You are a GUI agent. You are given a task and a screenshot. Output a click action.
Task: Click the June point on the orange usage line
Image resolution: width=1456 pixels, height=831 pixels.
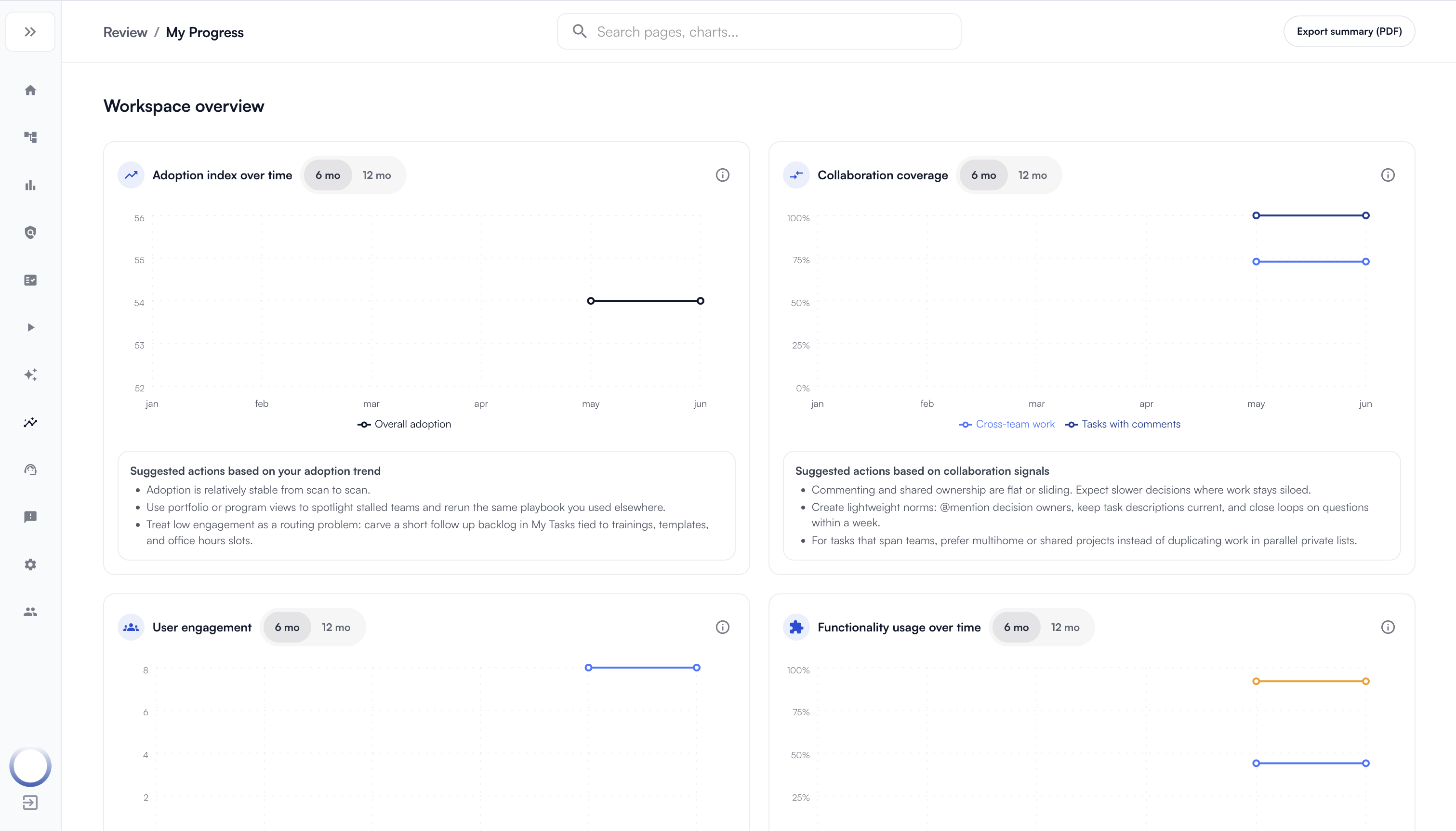click(1365, 682)
